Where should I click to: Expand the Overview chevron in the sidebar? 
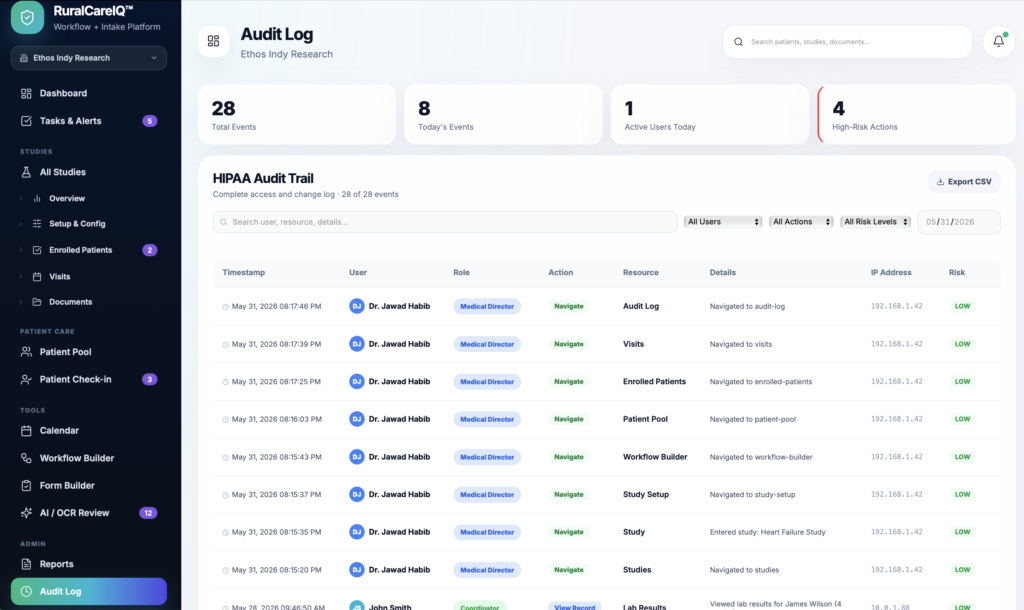21,199
